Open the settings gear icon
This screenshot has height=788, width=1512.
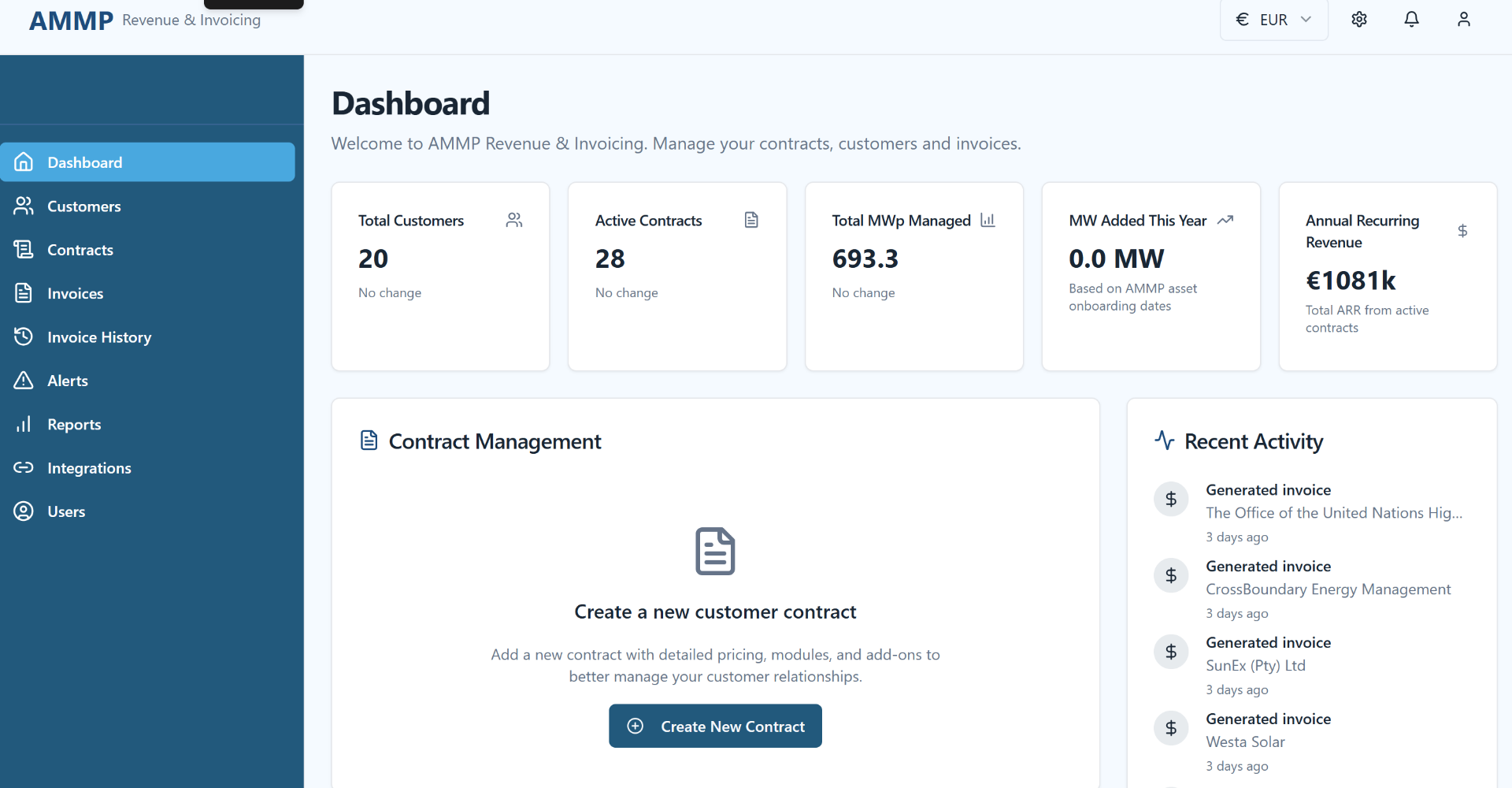pyautogui.click(x=1359, y=19)
